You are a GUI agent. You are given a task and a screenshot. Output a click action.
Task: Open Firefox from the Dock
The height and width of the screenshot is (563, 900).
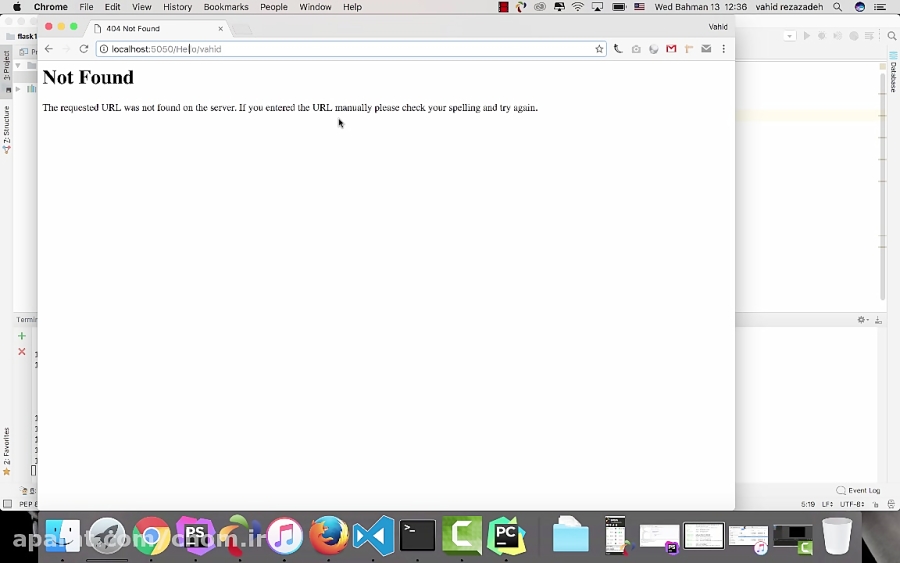pyautogui.click(x=328, y=536)
